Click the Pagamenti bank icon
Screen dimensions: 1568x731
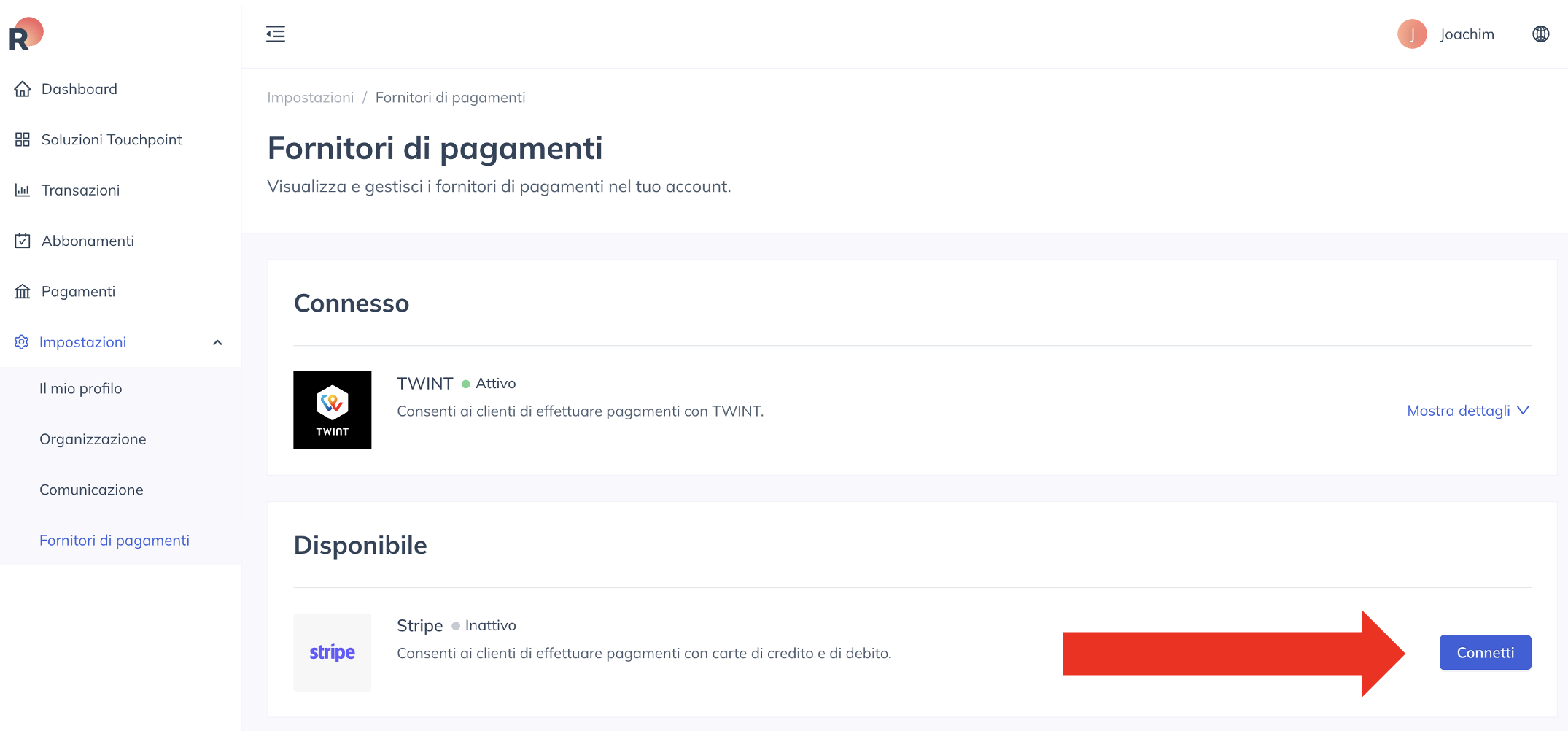tap(23, 292)
